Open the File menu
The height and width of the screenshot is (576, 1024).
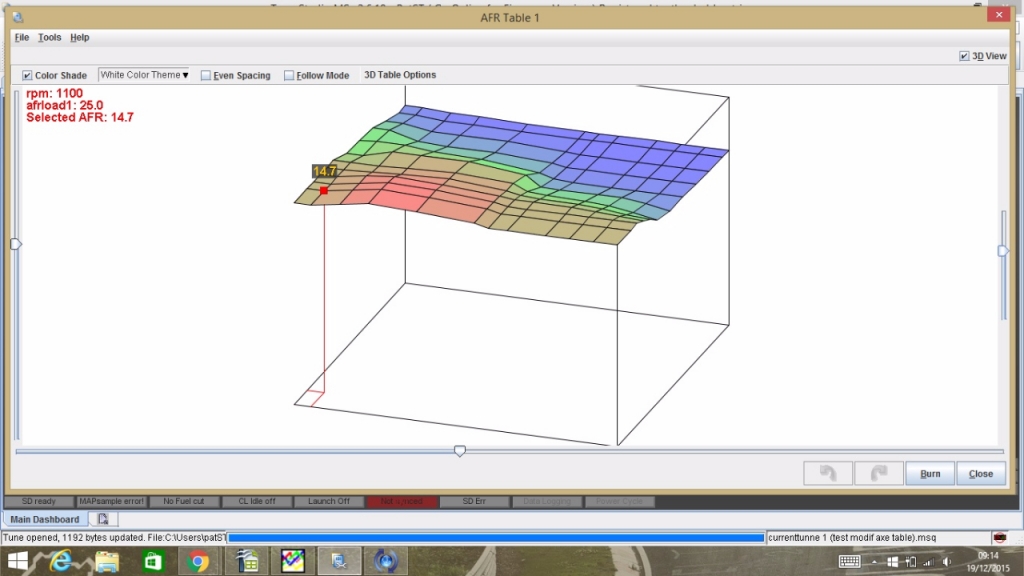point(22,37)
